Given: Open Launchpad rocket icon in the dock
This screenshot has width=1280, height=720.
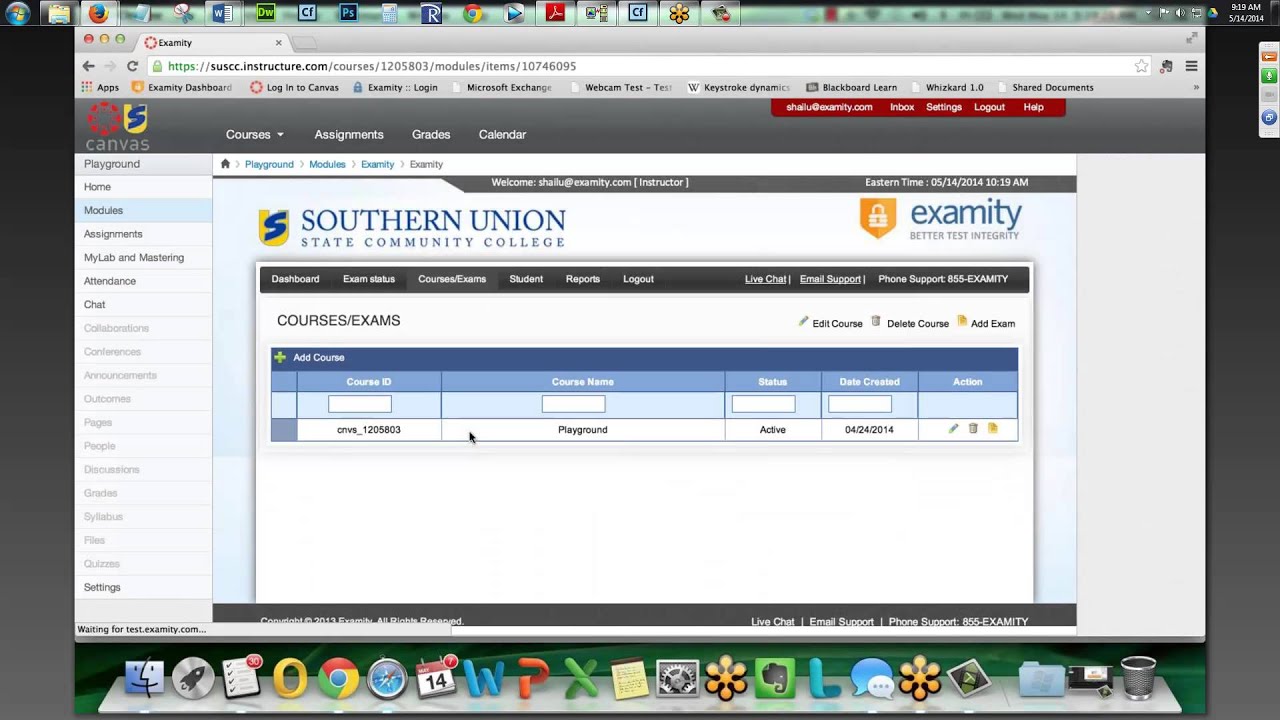Looking at the screenshot, I should click(193, 678).
